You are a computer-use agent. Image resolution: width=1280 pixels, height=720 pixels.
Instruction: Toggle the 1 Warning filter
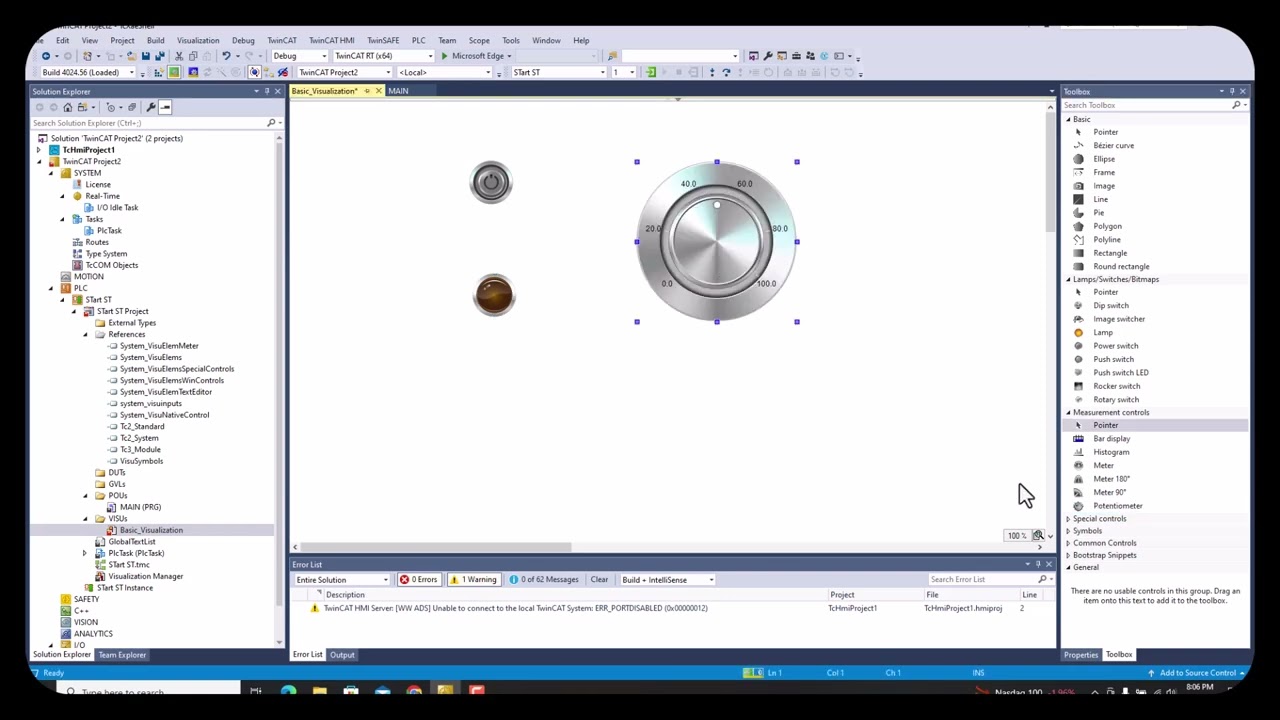473,580
